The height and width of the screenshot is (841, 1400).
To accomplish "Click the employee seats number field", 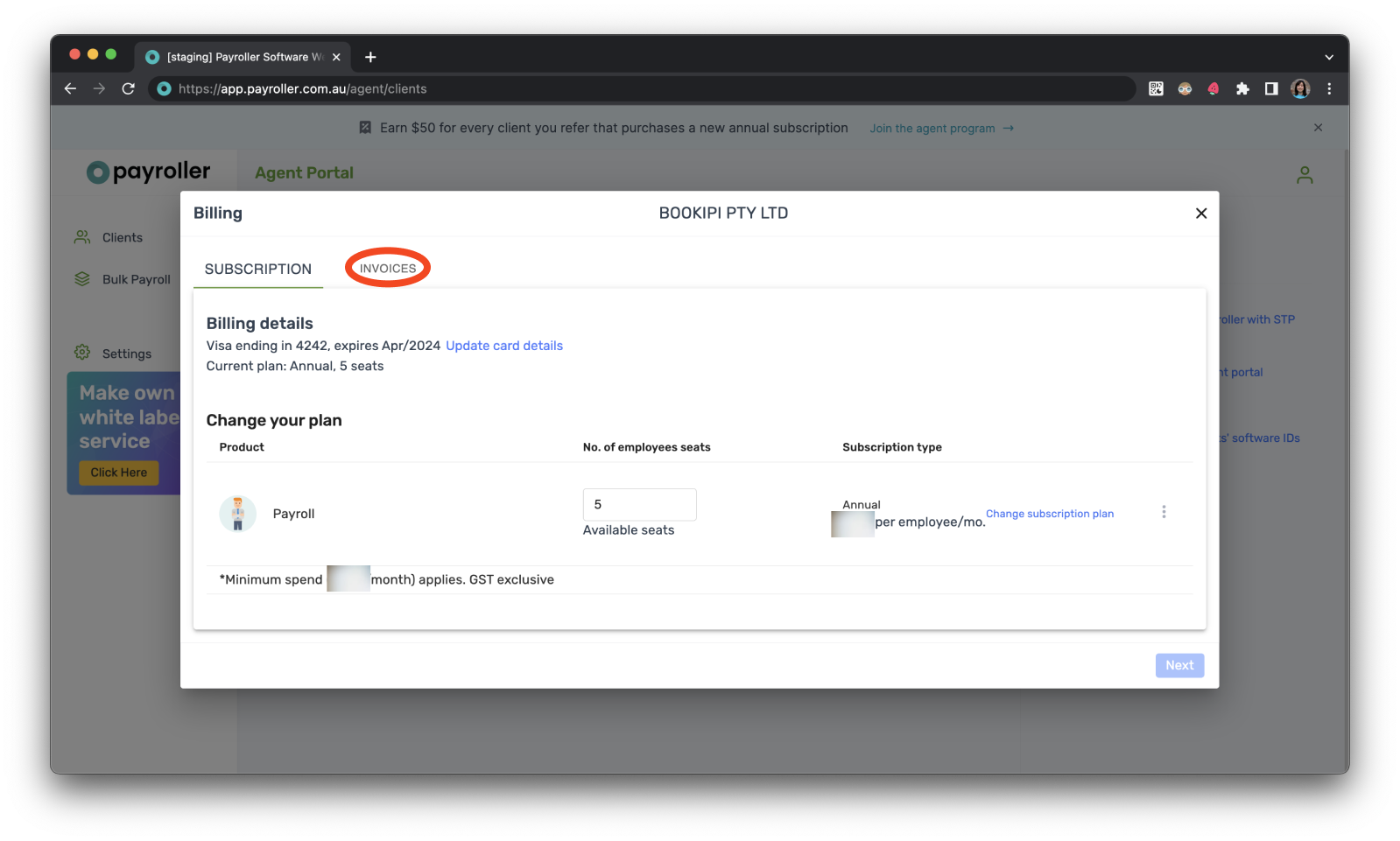I will click(x=640, y=505).
